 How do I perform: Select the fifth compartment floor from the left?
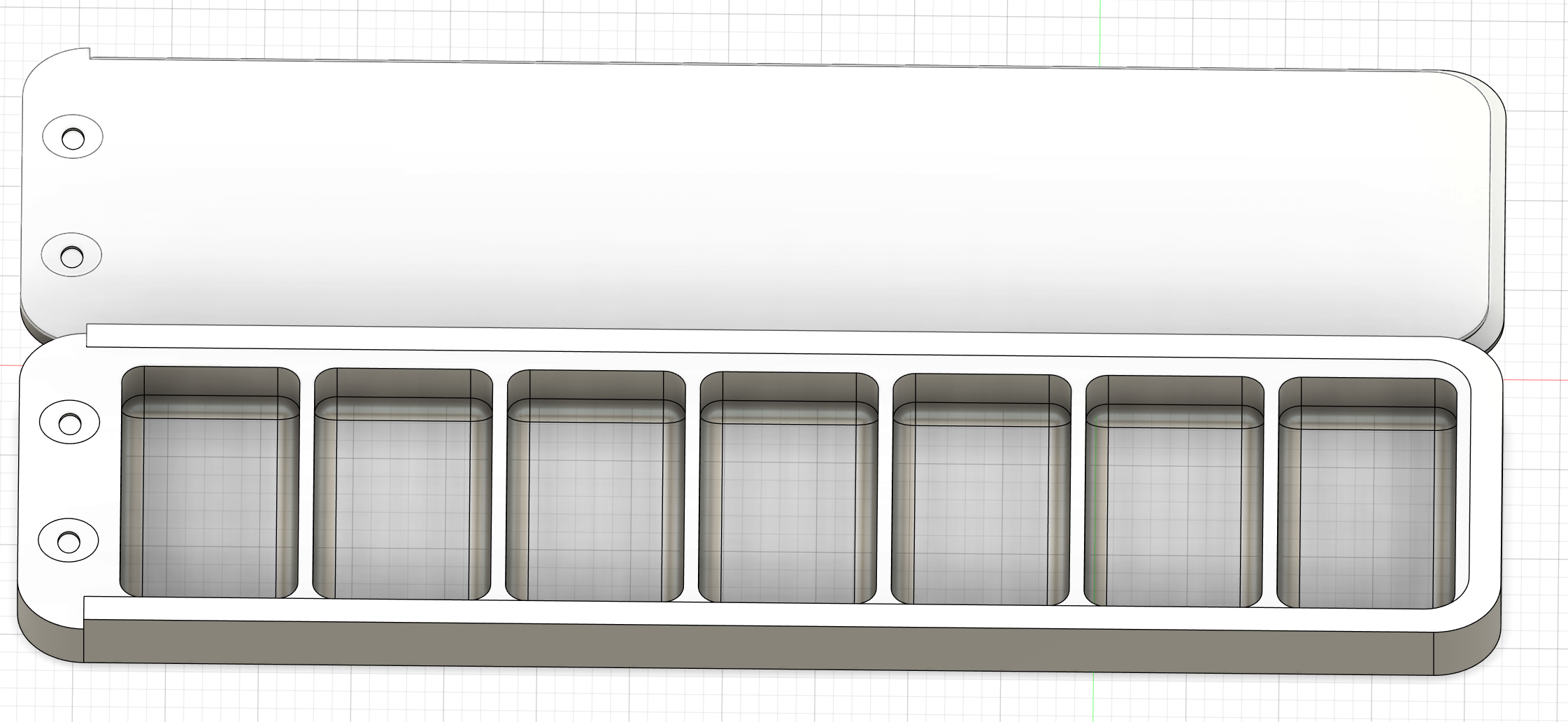tap(981, 514)
